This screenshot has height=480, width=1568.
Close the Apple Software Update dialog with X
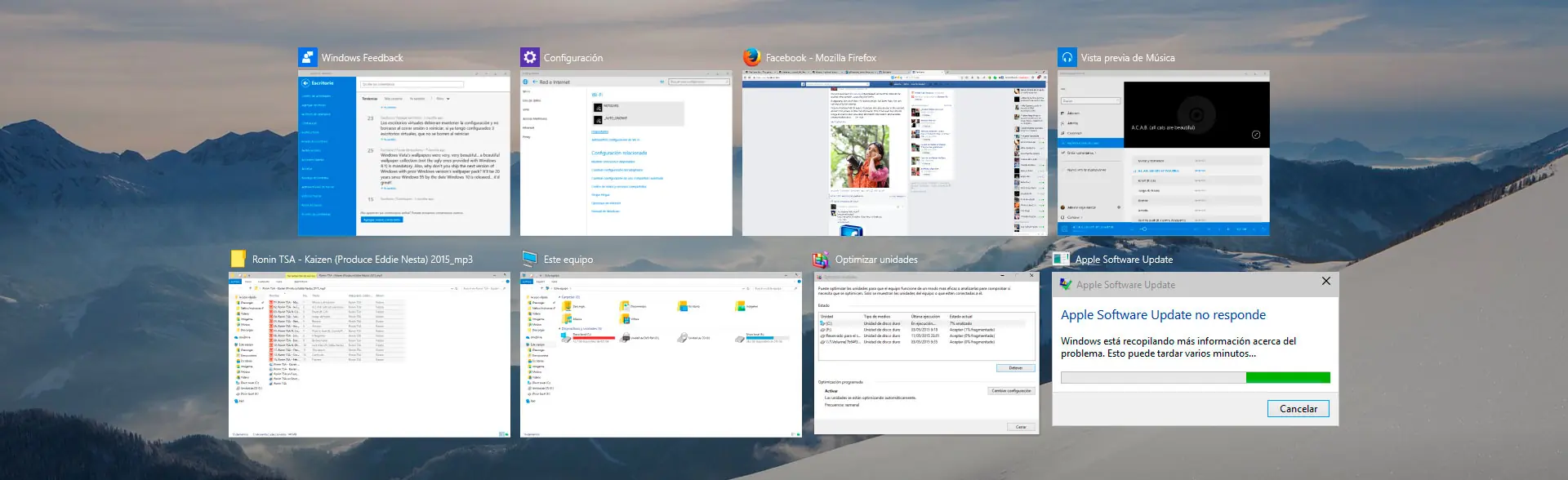tap(1326, 281)
